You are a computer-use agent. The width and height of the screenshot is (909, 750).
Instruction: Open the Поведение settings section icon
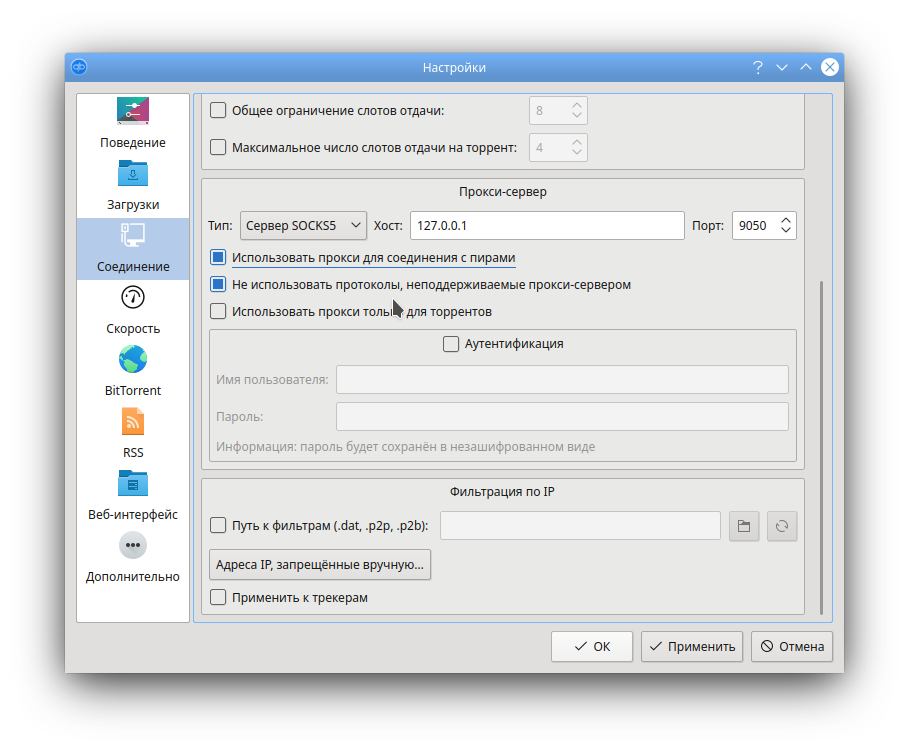pyautogui.click(x=133, y=111)
